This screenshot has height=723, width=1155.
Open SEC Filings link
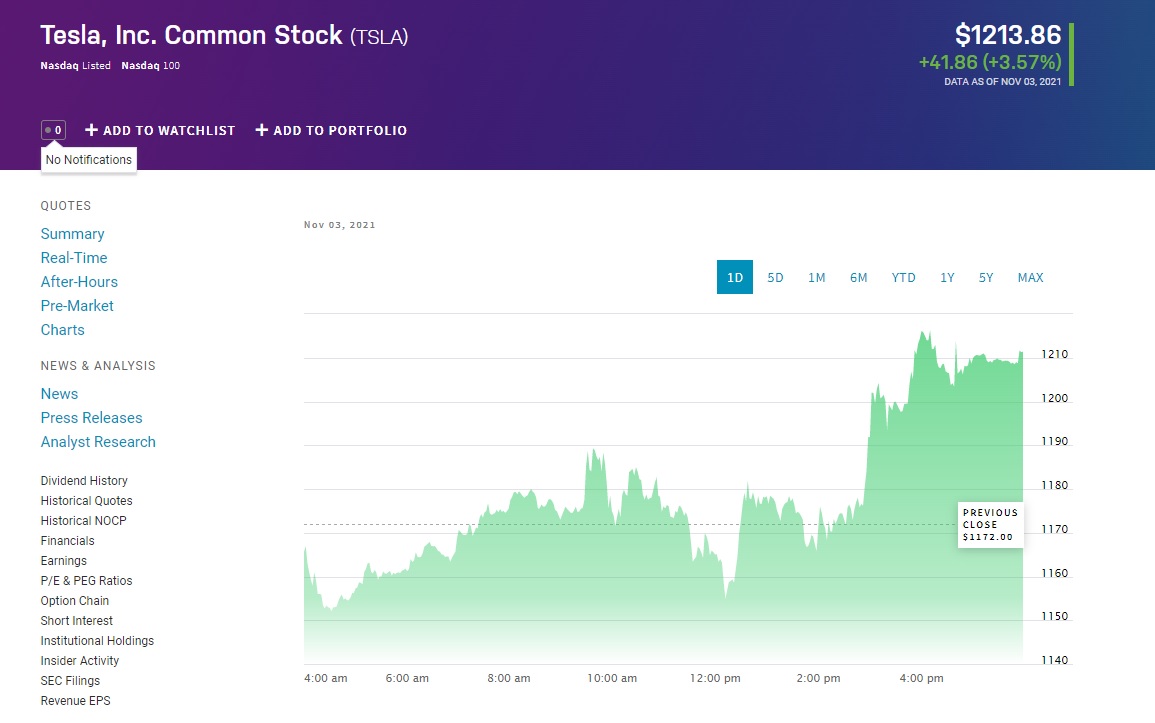[x=70, y=681]
